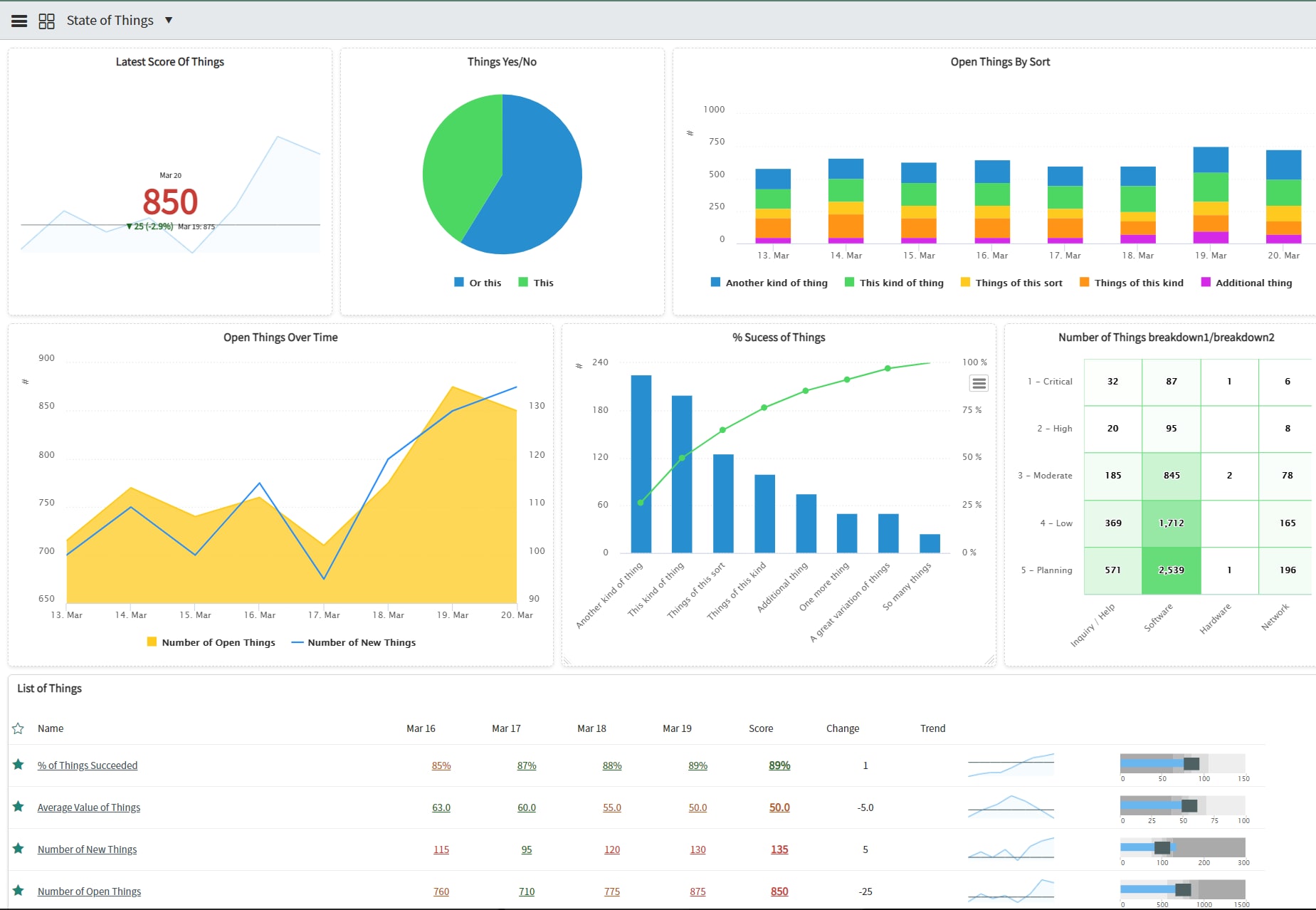
Task: Click the 89% score for Things Succeeded
Action: click(x=779, y=765)
